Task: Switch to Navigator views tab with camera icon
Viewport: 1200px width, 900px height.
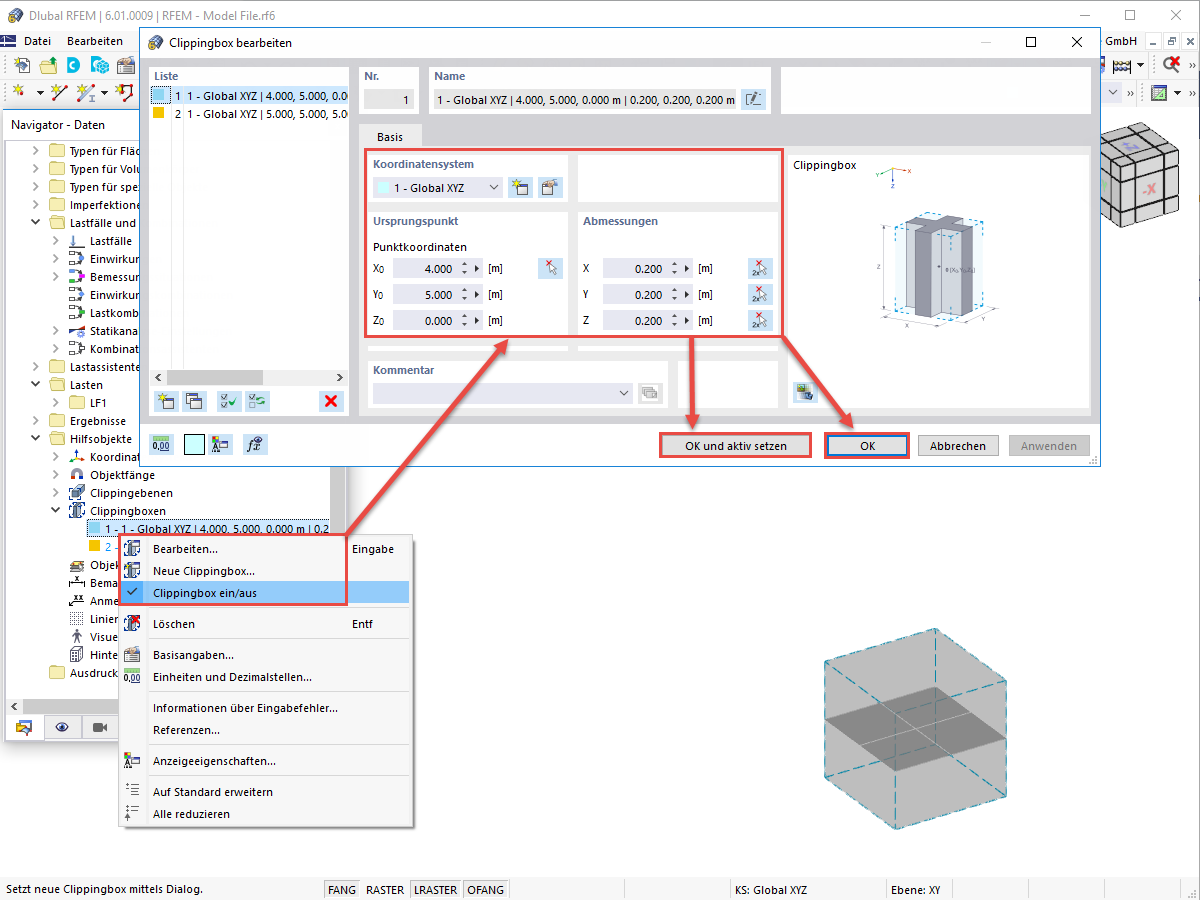Action: pyautogui.click(x=99, y=727)
